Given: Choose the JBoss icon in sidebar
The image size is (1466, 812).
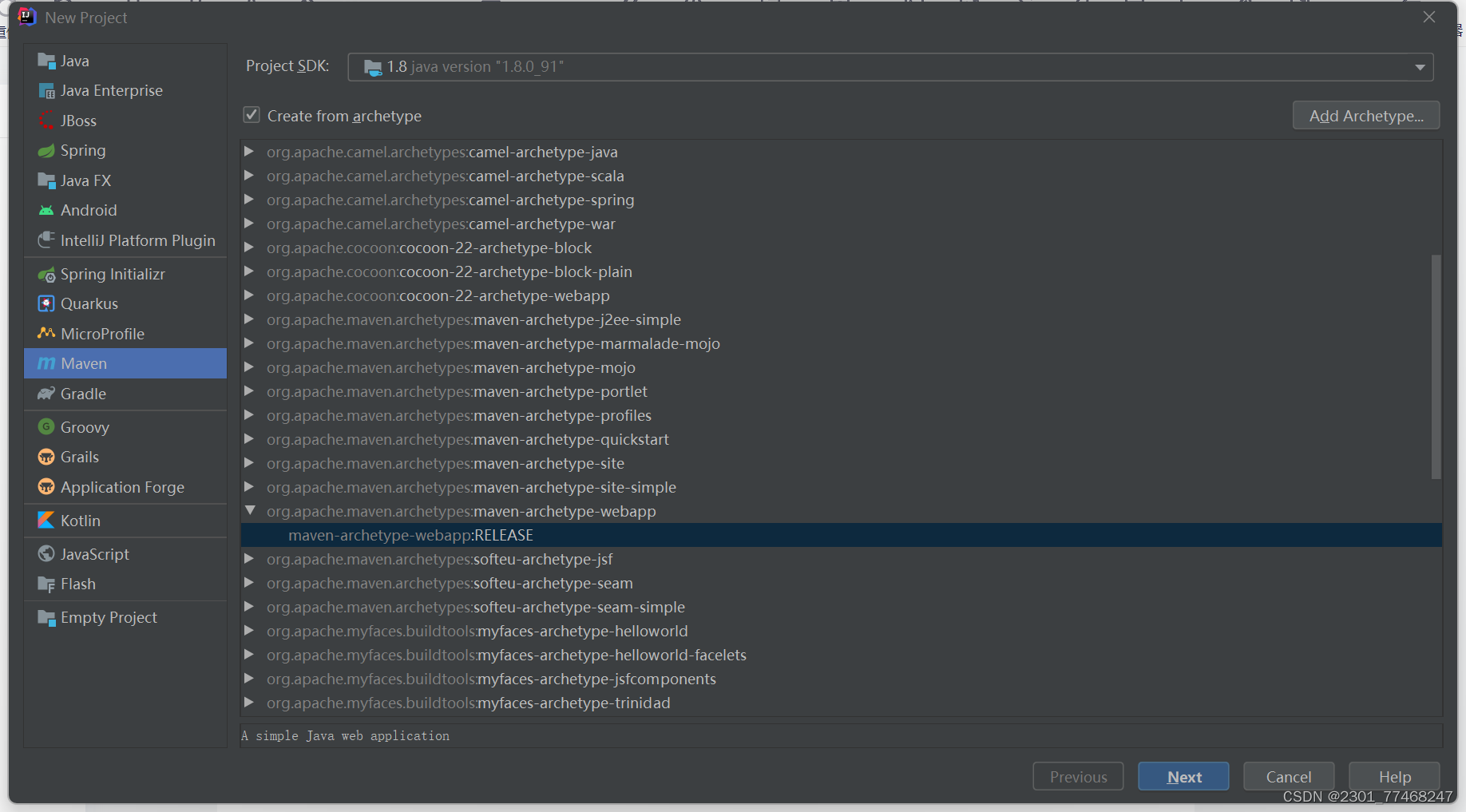Looking at the screenshot, I should (x=46, y=121).
